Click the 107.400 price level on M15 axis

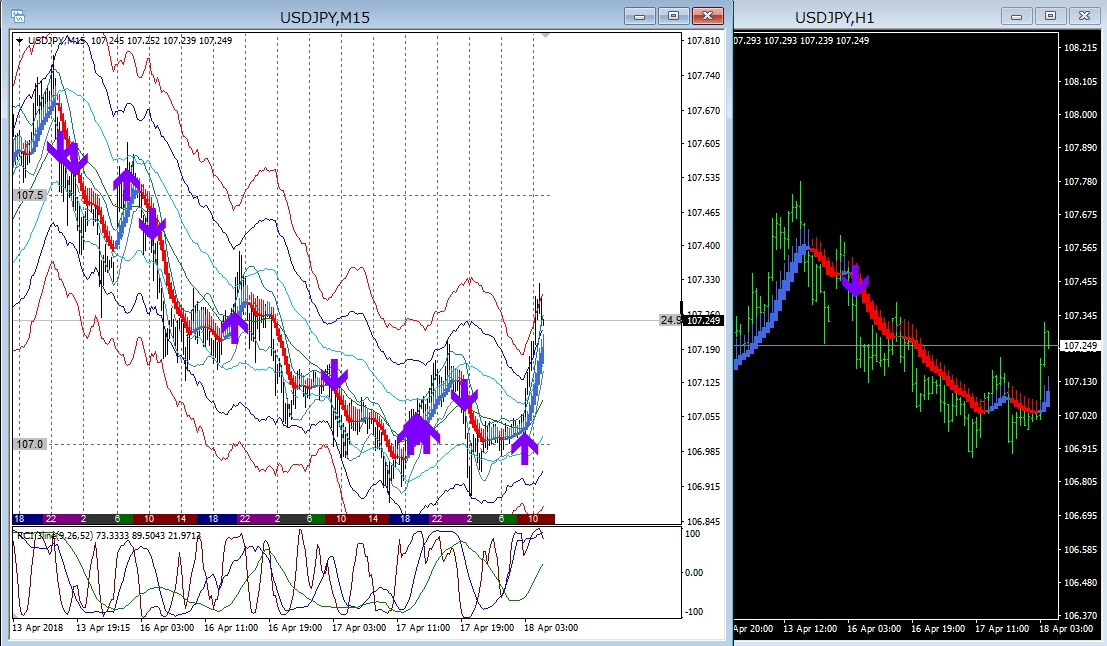(703, 246)
